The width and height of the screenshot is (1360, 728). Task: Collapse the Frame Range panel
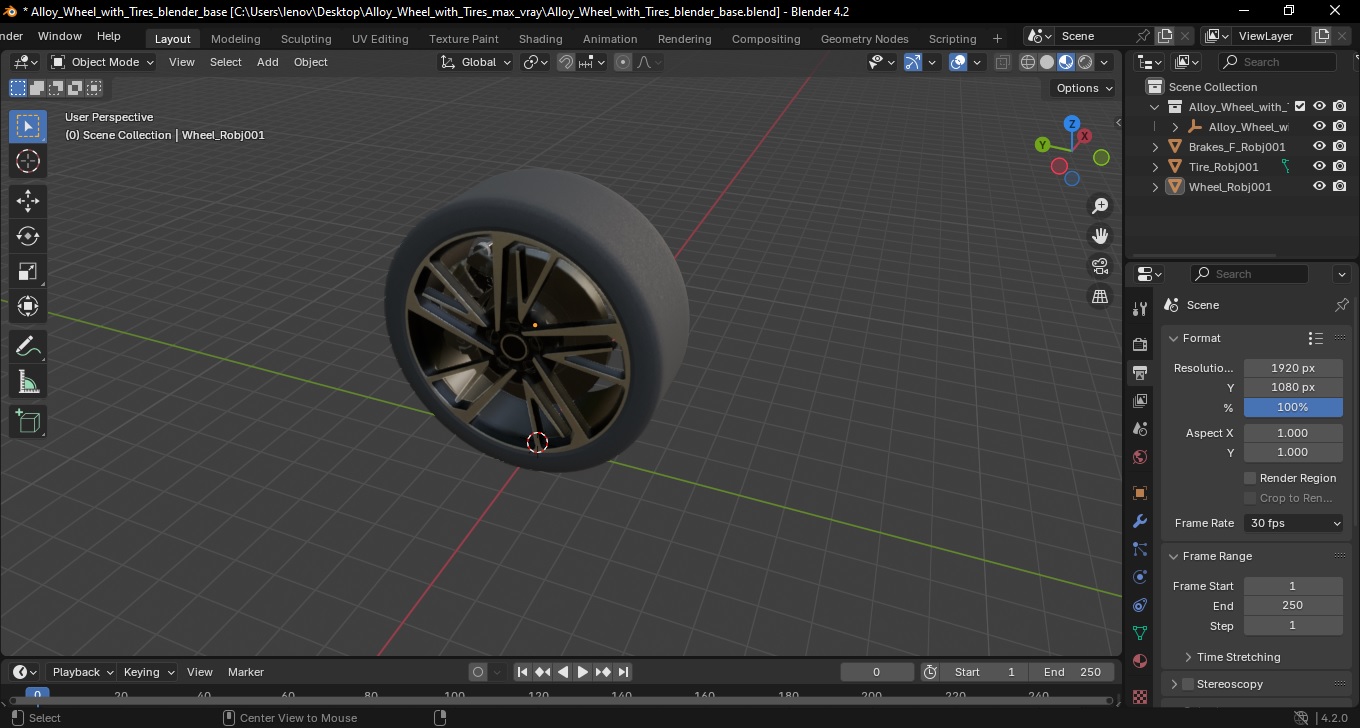pos(1174,556)
